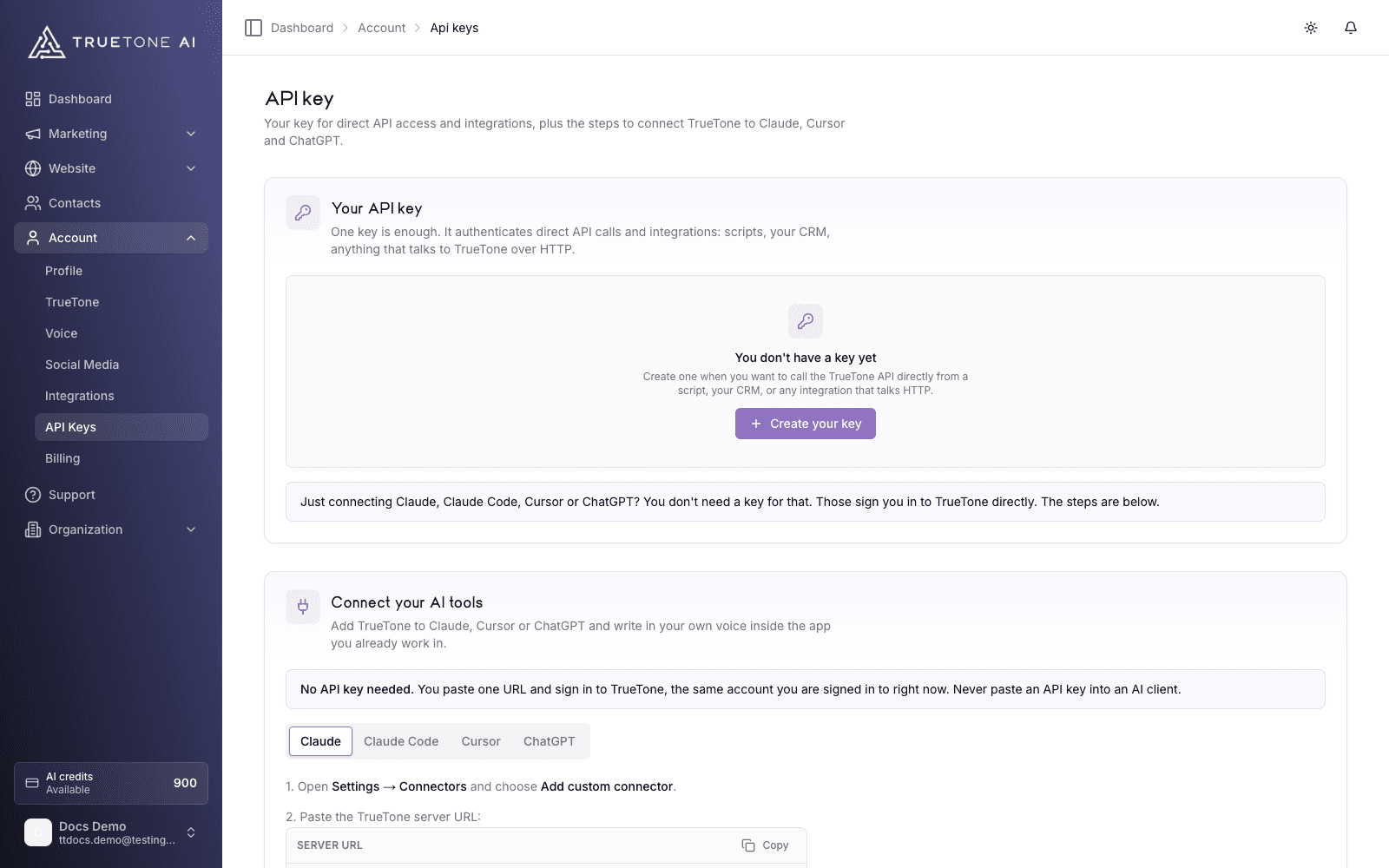Switch to the Claude Code tab

[x=401, y=741]
